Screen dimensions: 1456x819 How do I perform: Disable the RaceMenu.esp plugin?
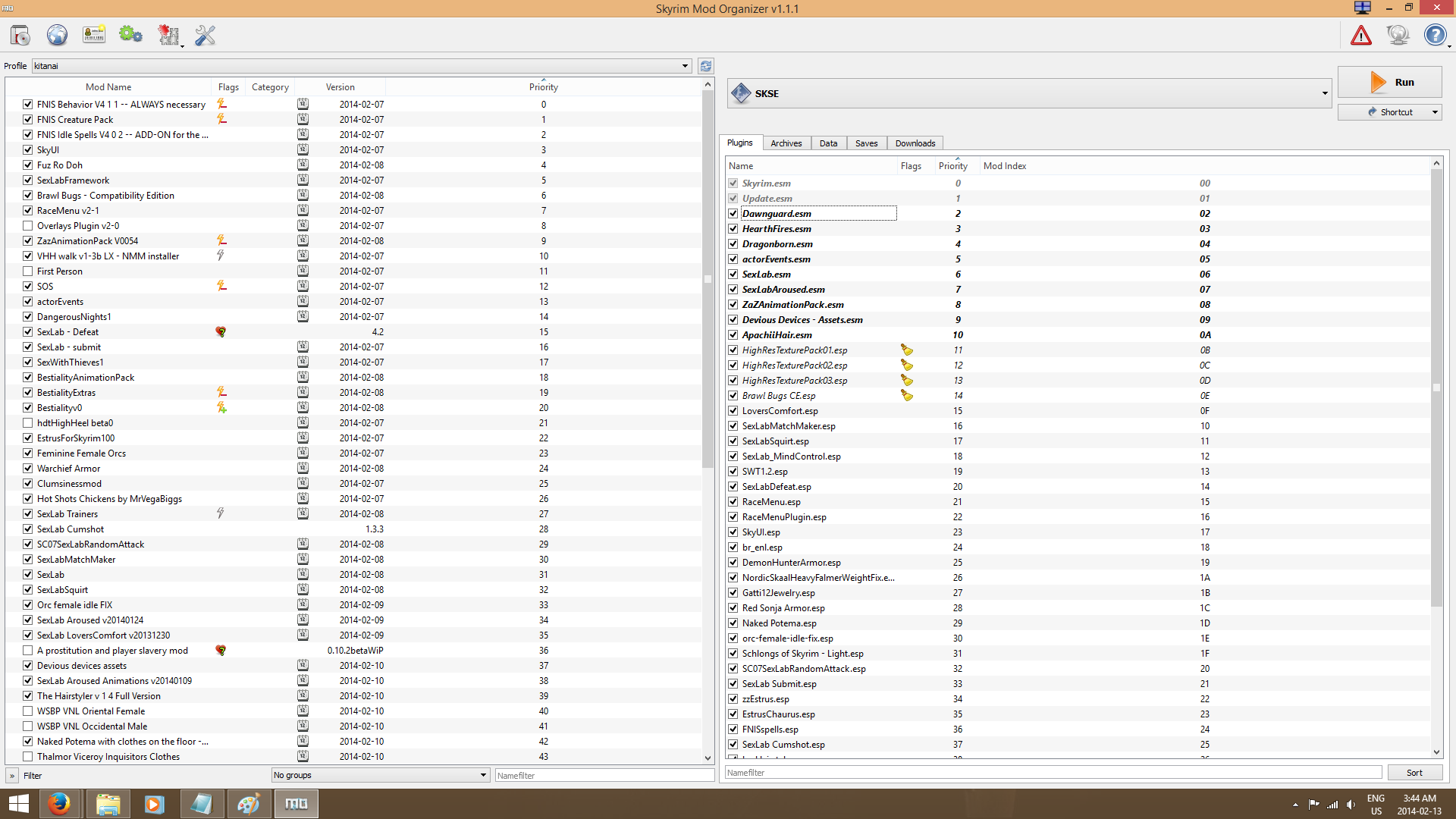733,502
